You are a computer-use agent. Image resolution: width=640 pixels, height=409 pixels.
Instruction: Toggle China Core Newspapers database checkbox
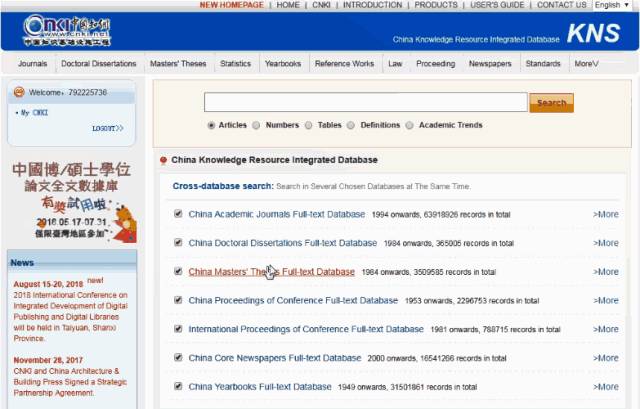tap(178, 358)
